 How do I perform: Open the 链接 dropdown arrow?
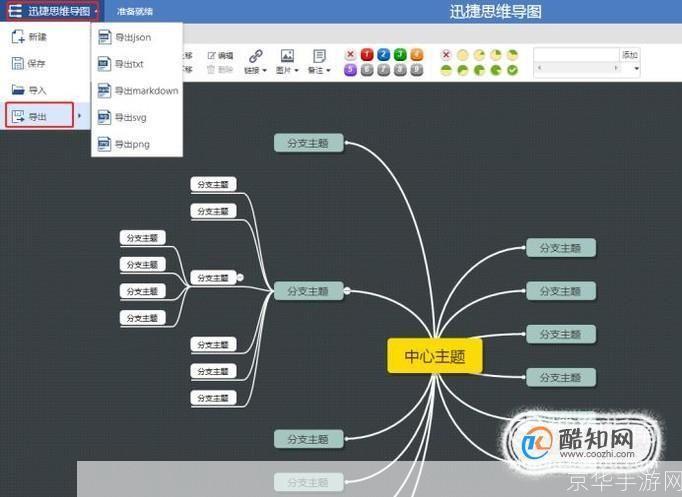tap(264, 70)
